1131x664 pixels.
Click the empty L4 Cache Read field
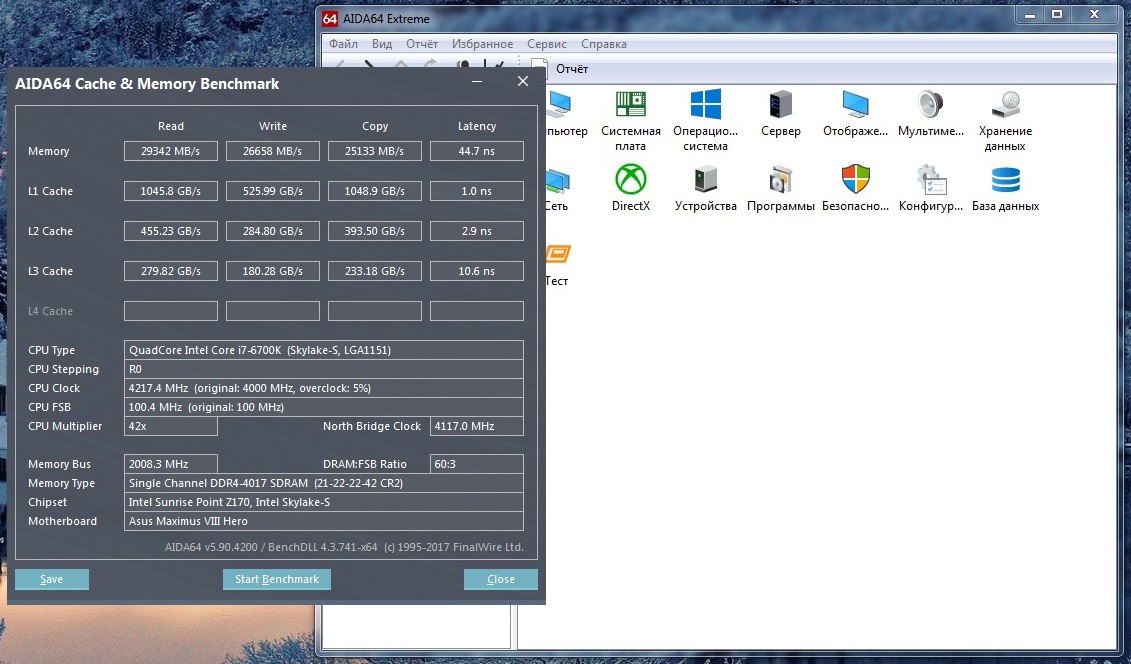171,311
